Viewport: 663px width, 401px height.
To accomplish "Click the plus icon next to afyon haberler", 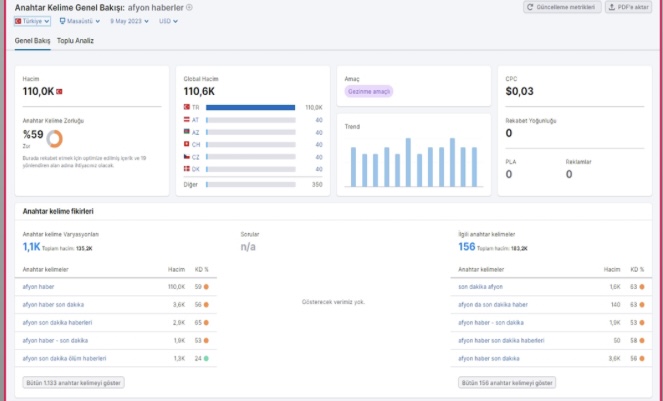I will point(189,7).
